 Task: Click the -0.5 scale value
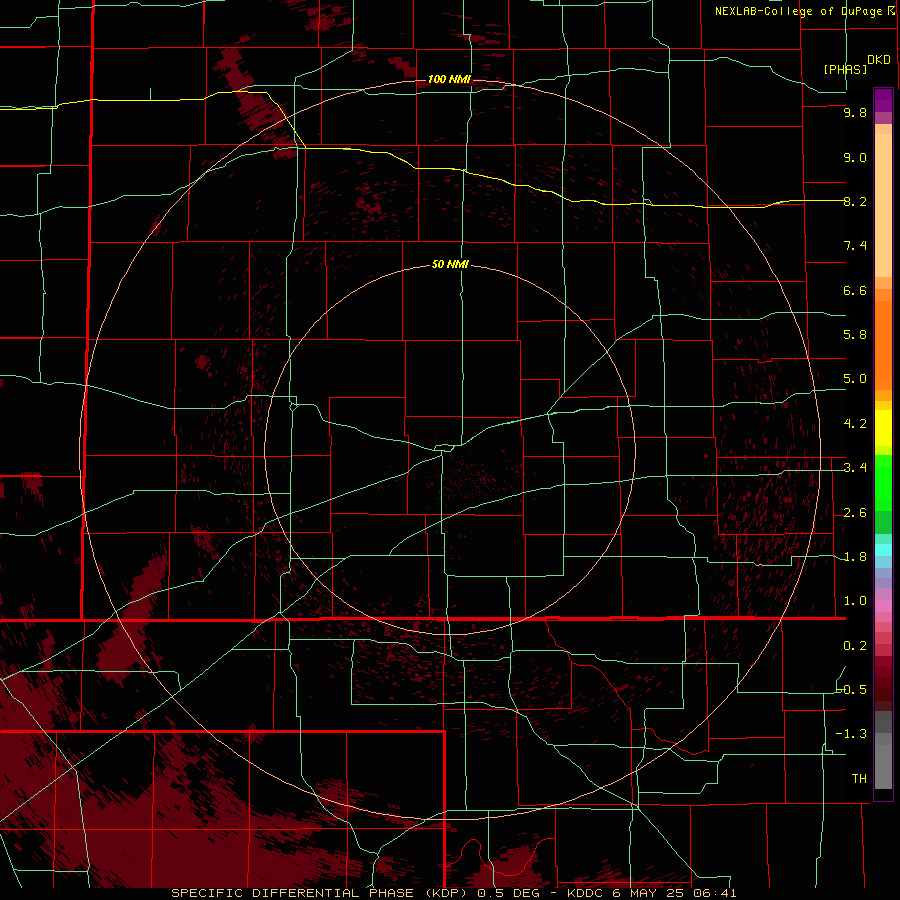coord(852,690)
